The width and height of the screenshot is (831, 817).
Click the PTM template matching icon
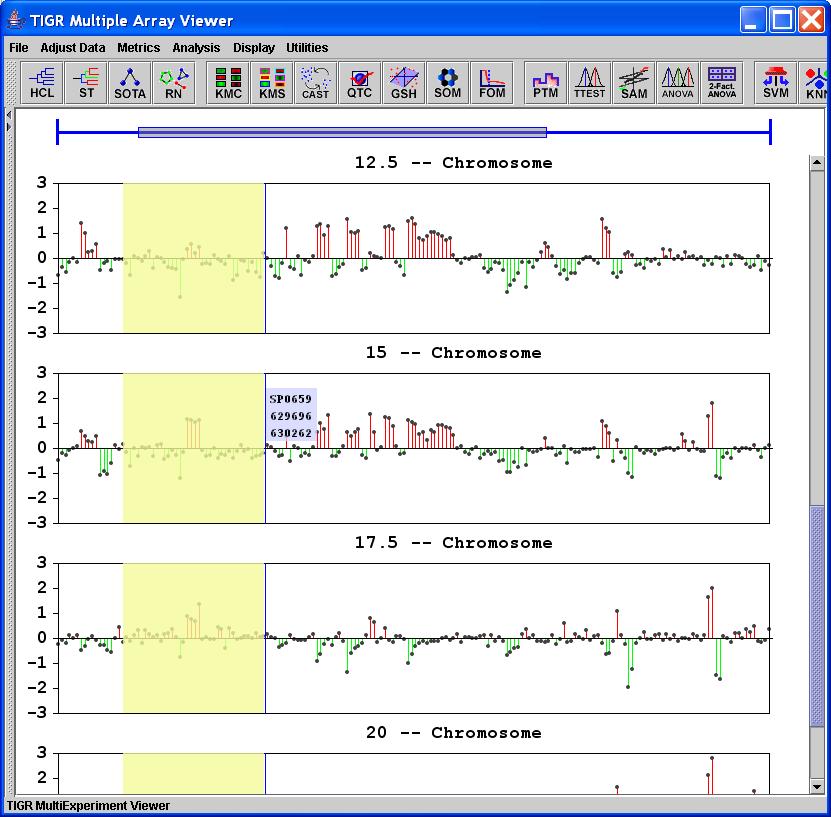tap(545, 83)
